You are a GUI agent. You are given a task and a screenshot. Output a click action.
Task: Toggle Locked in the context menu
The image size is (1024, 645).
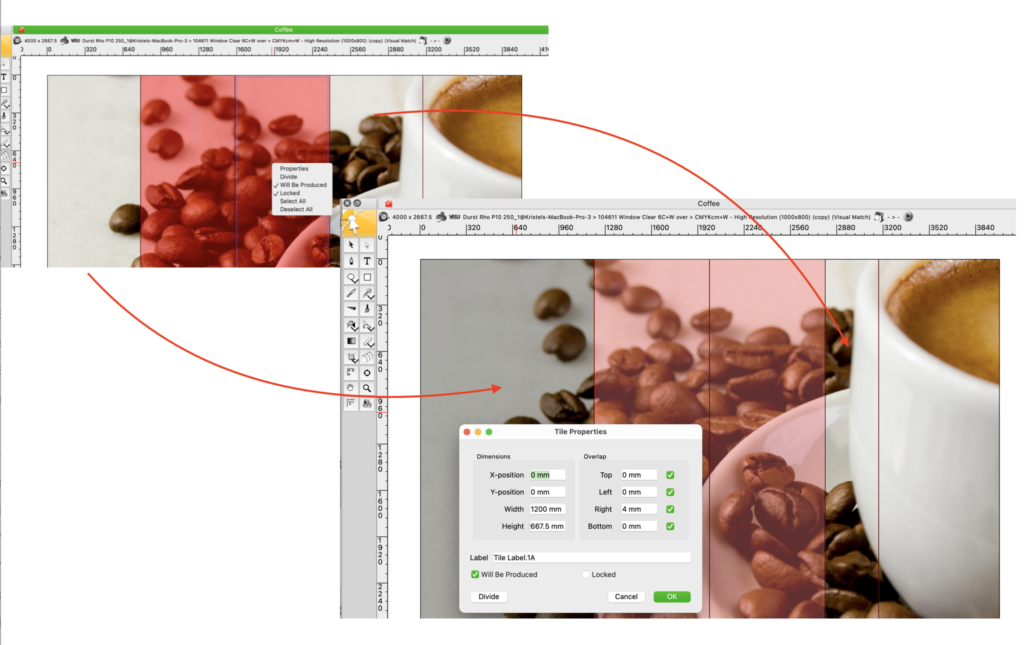pyautogui.click(x=290, y=193)
